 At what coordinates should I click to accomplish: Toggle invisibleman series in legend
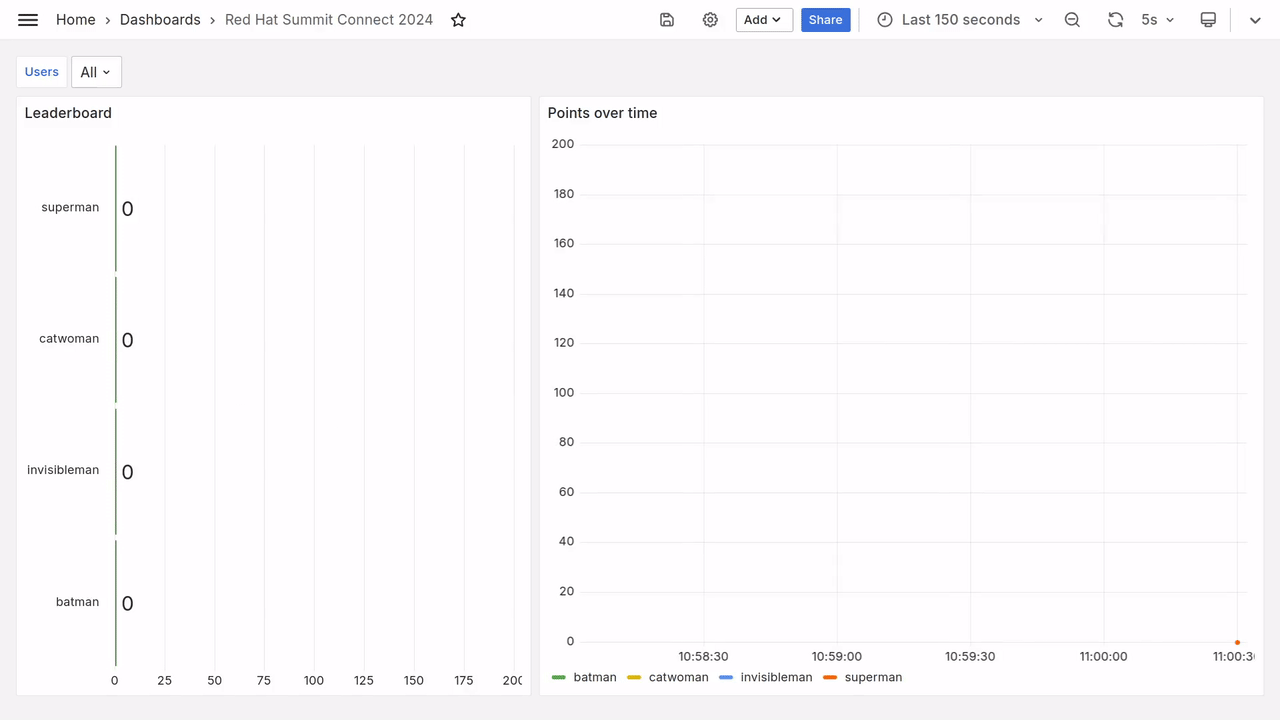click(x=776, y=677)
